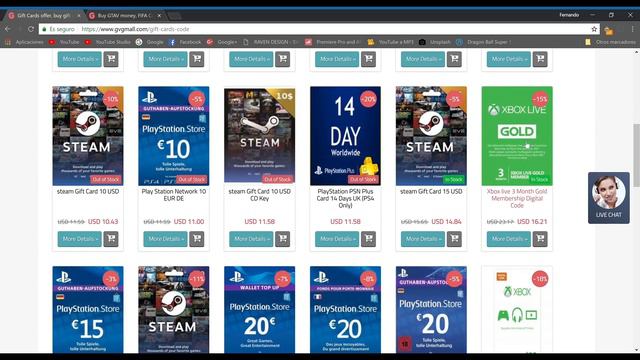640x360 pixels.
Task: Open the Xbox live 3 Month Gold Membership link
Action: click(517, 198)
